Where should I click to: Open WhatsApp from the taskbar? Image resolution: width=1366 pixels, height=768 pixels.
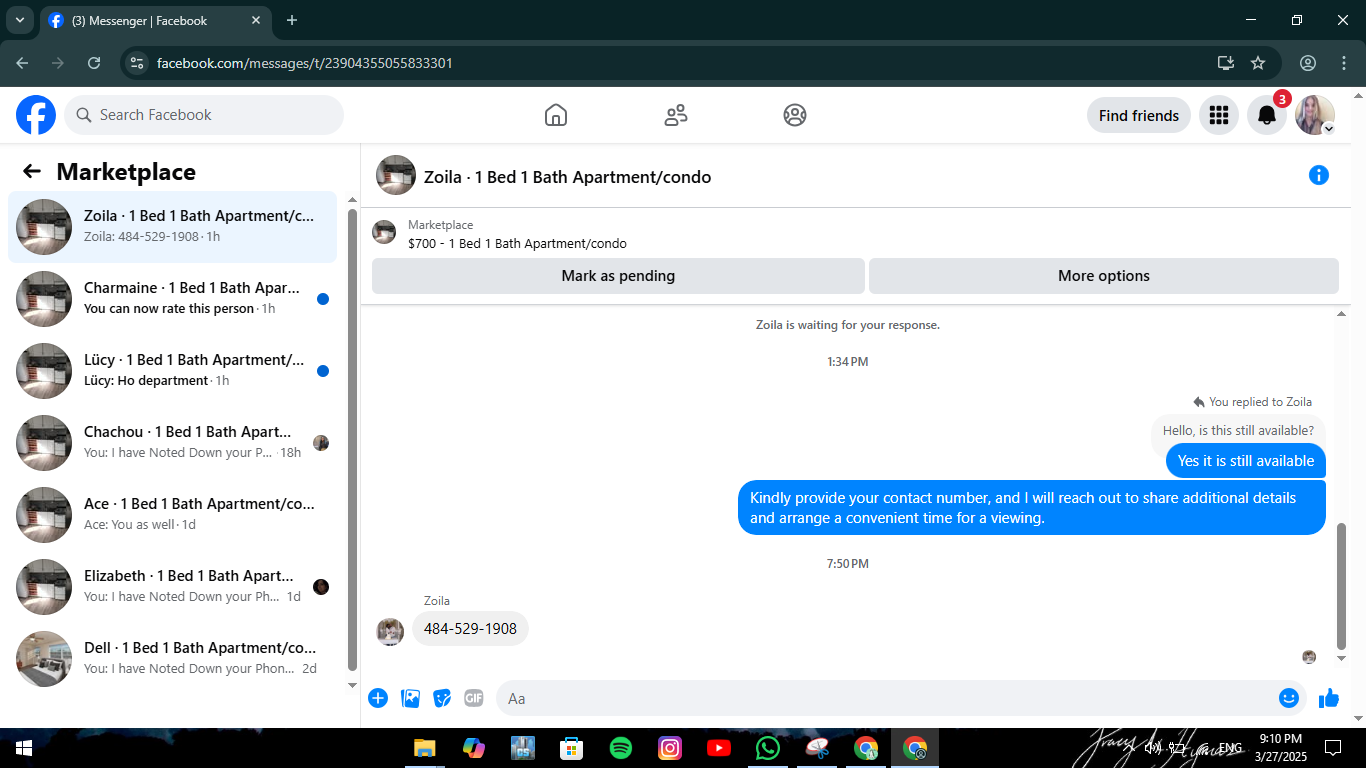(768, 748)
